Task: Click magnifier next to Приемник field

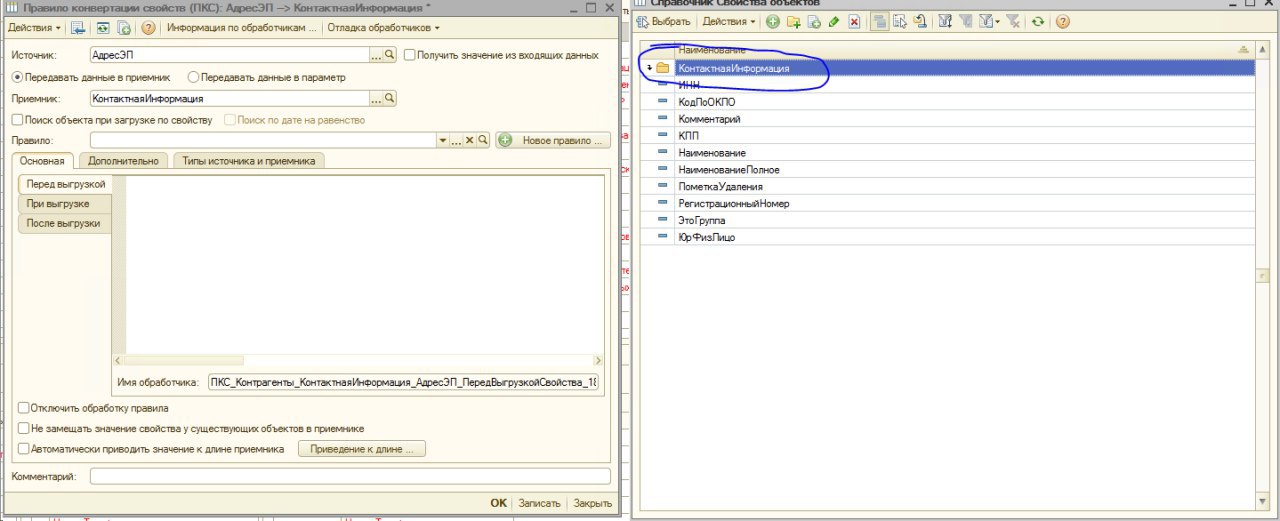Action: pyautogui.click(x=390, y=98)
